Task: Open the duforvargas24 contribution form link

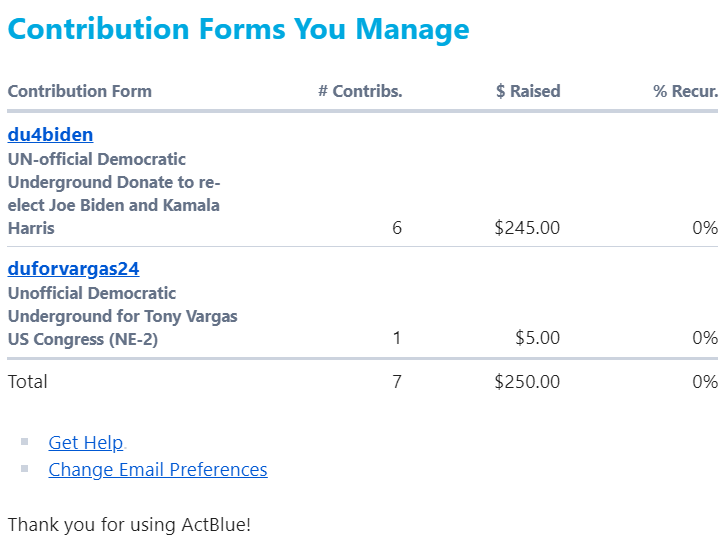Action: [73, 269]
